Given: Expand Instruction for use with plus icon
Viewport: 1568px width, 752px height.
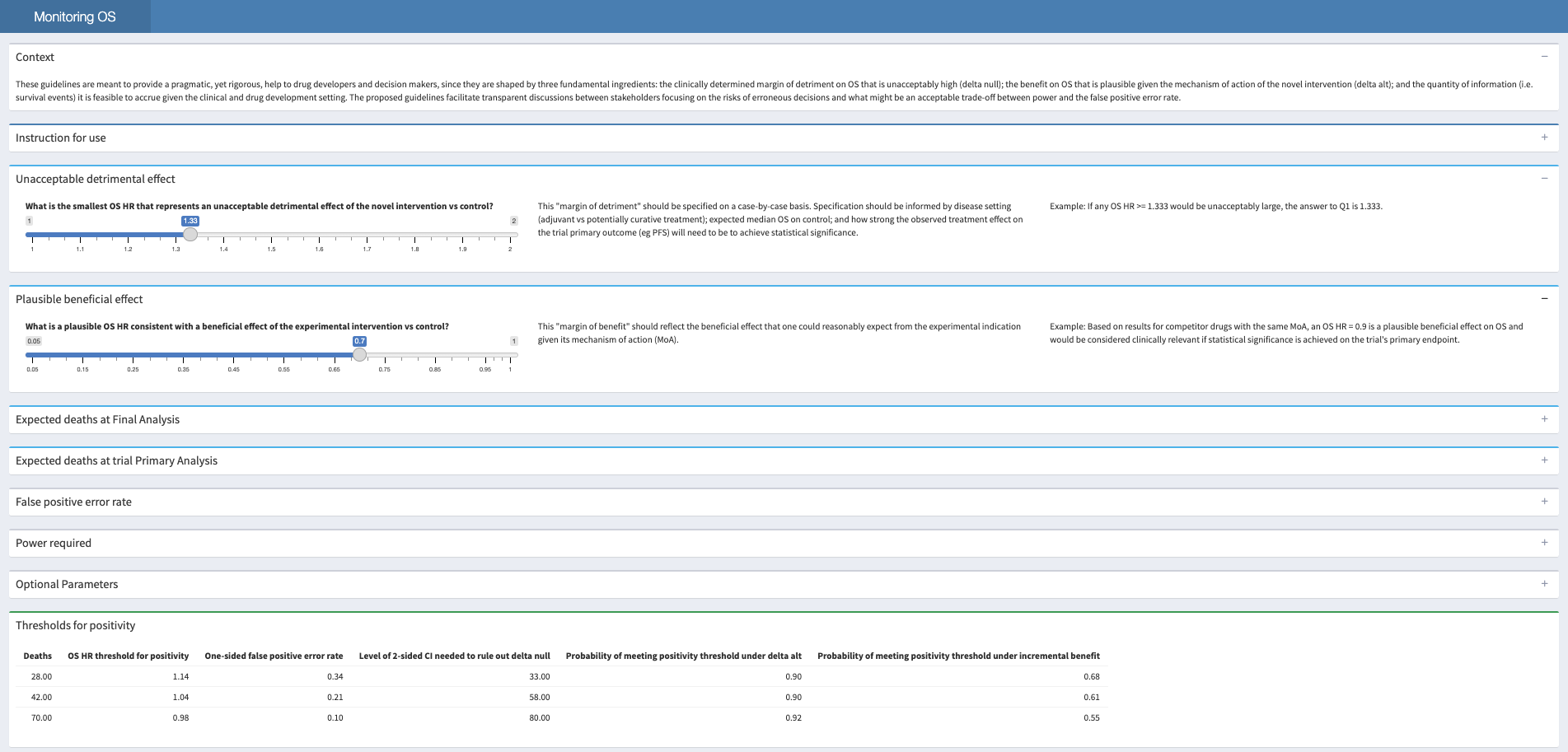Looking at the screenshot, I should [1544, 138].
